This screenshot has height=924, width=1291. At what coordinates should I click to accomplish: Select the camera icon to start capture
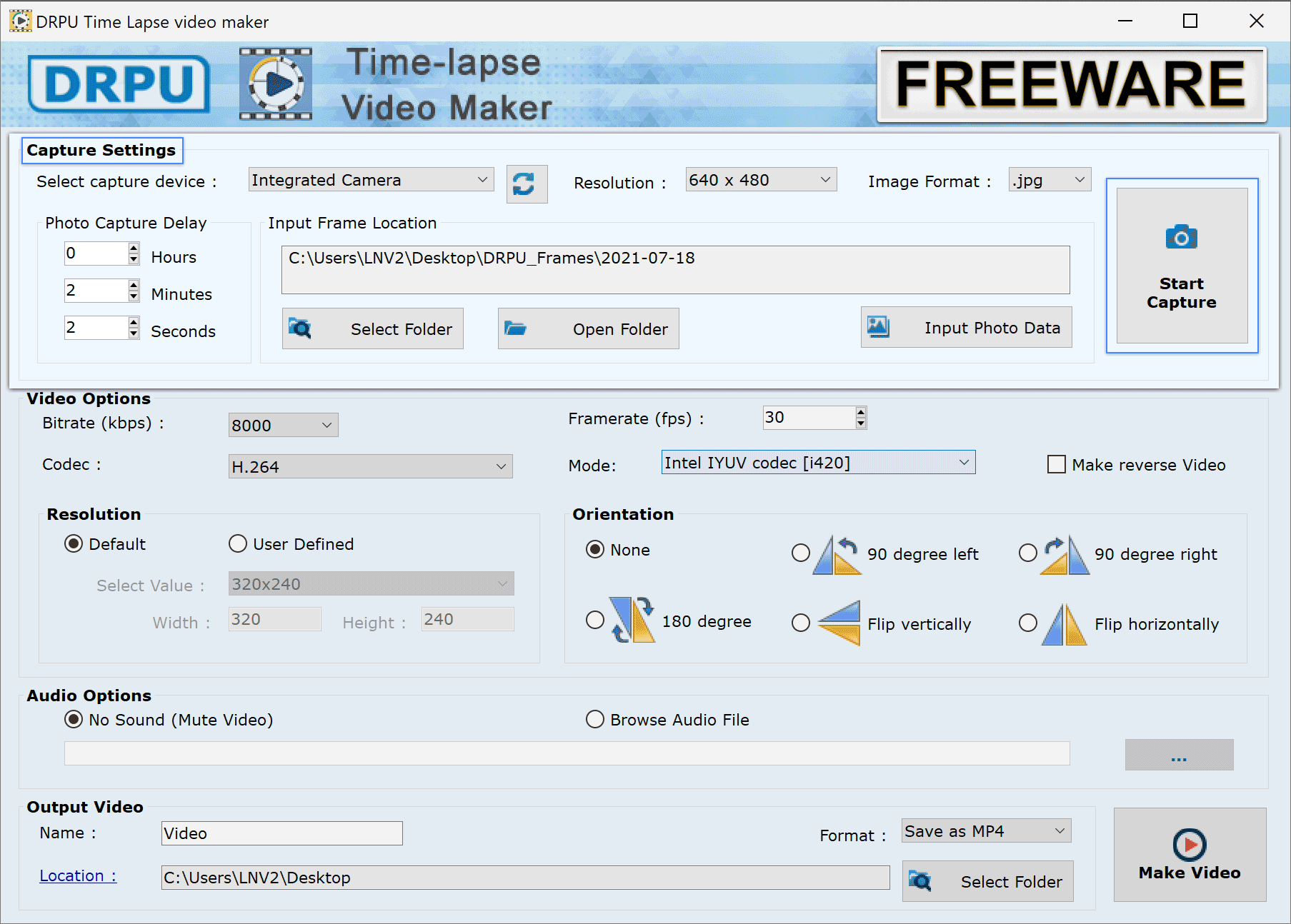(x=1180, y=237)
